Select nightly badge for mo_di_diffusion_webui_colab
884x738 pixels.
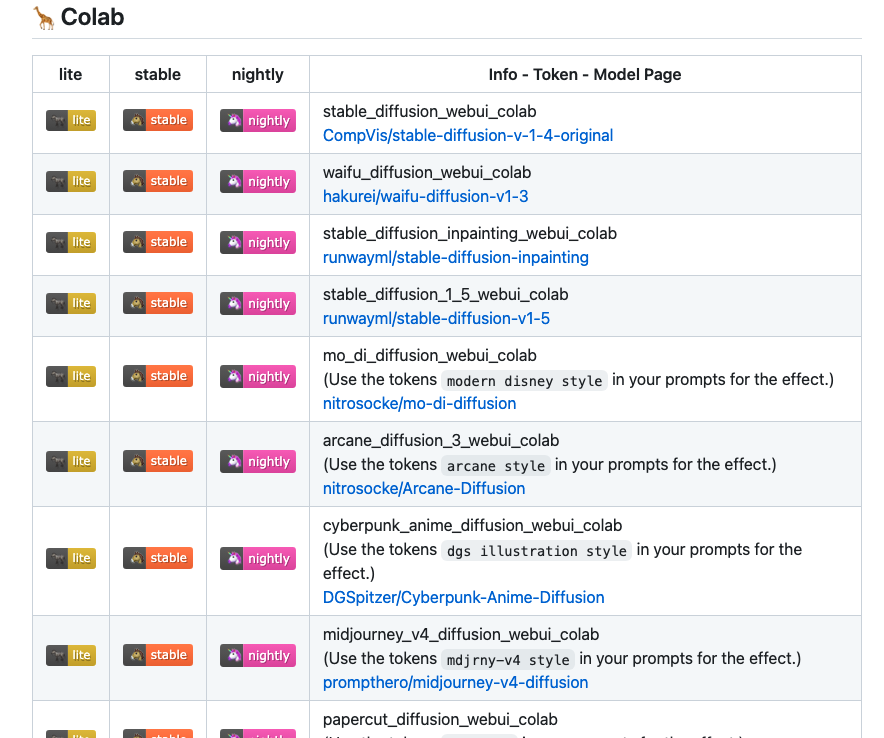[258, 377]
